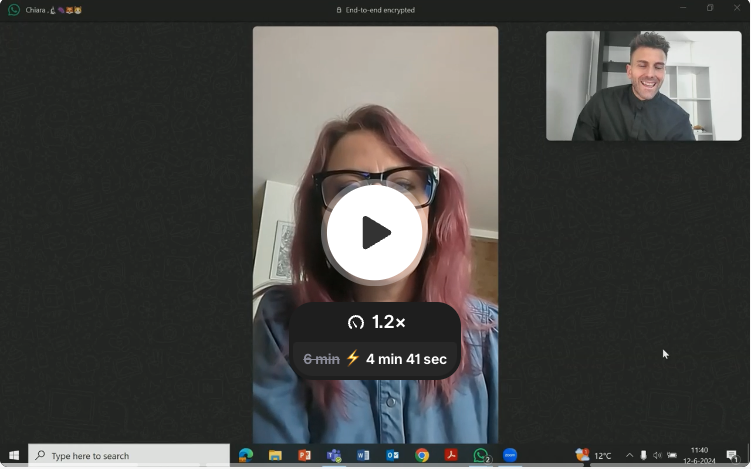The image size is (751, 469).
Task: Click the 1.2× playback speed indicator
Action: [x=376, y=322]
